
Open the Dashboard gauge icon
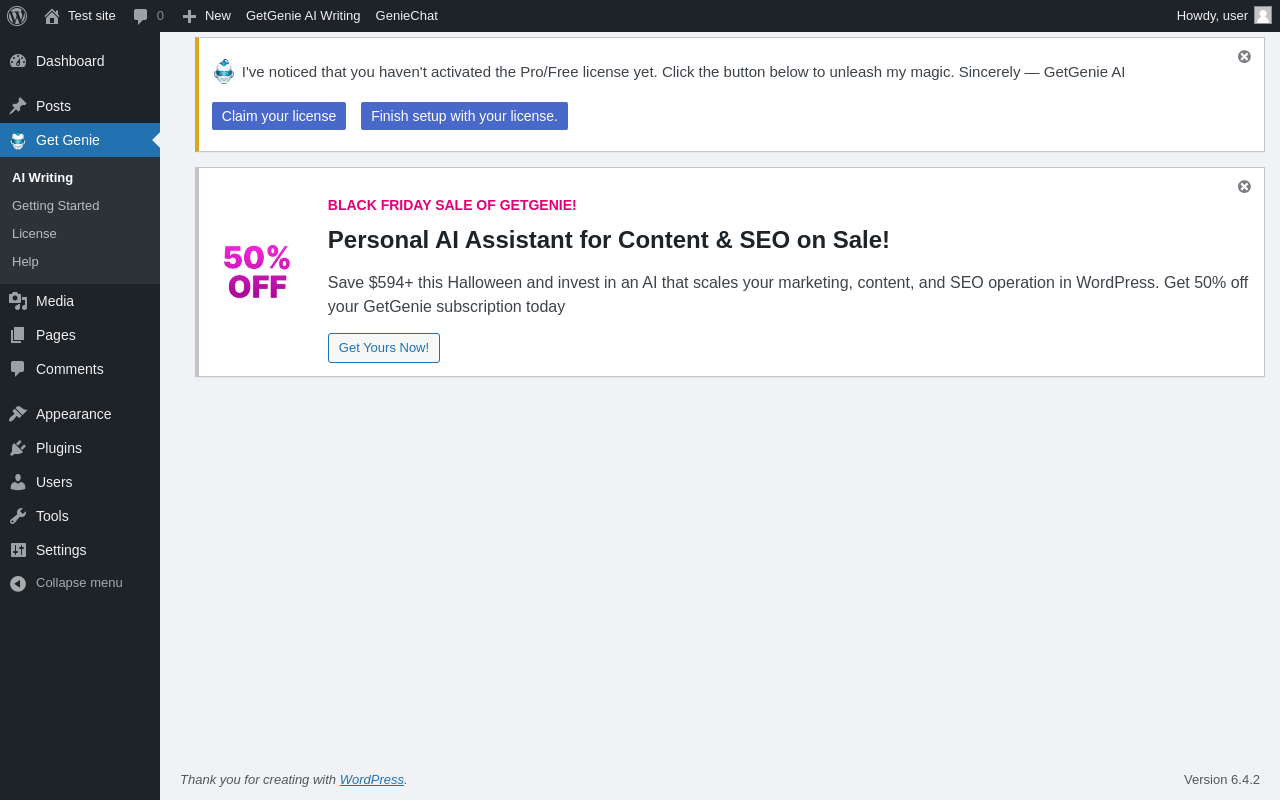(x=18, y=61)
